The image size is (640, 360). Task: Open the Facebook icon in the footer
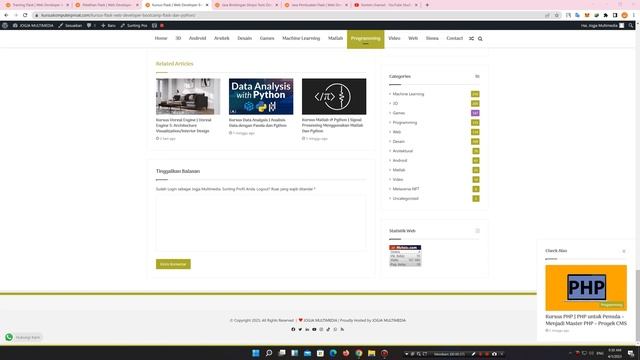coord(293,329)
